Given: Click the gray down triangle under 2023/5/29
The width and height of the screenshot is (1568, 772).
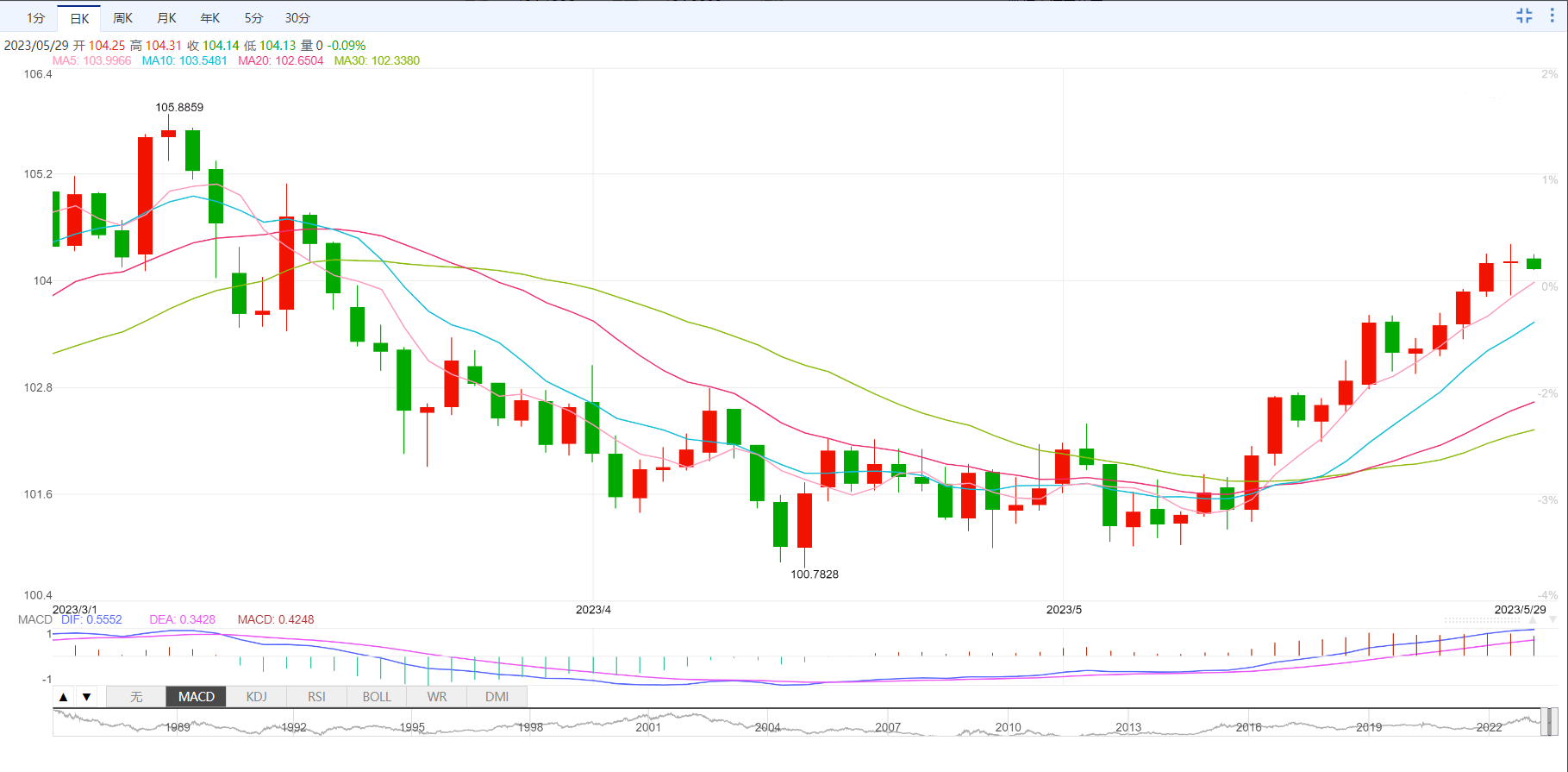Looking at the screenshot, I should pos(1552,620).
